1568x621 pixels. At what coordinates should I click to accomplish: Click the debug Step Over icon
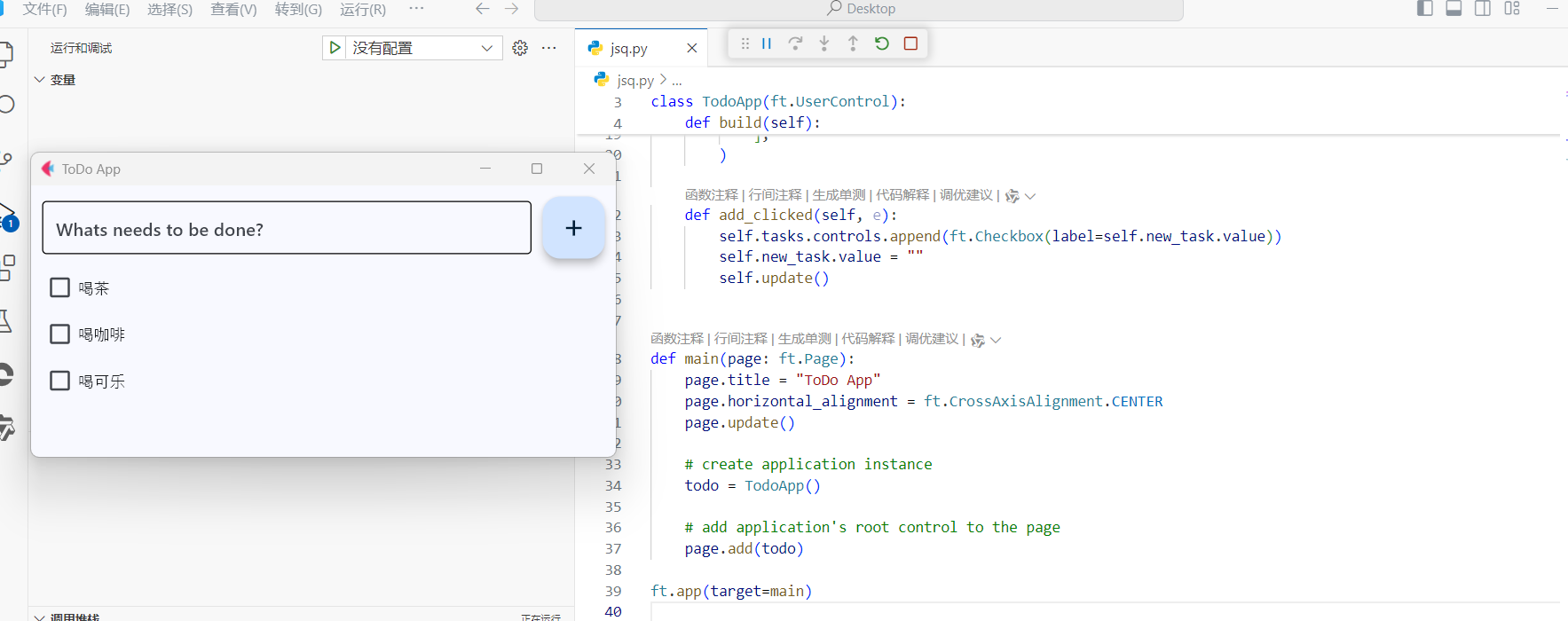tap(795, 43)
